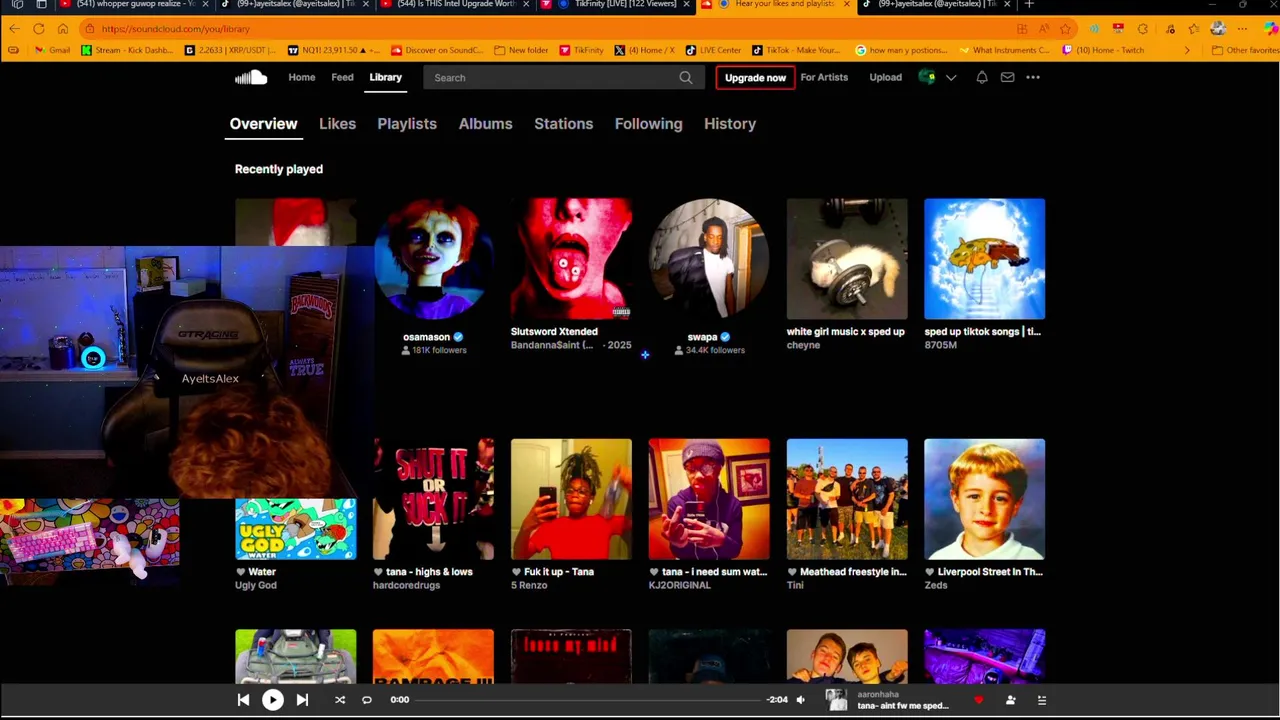Toggle shuffle in the player bar
This screenshot has width=1280, height=720.
pyautogui.click(x=340, y=700)
